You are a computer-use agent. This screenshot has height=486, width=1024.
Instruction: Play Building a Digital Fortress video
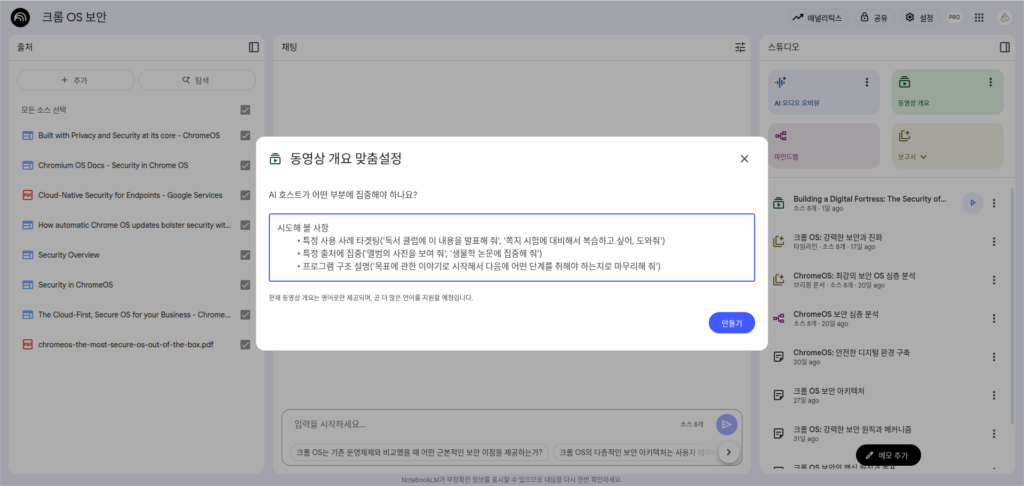coord(972,203)
